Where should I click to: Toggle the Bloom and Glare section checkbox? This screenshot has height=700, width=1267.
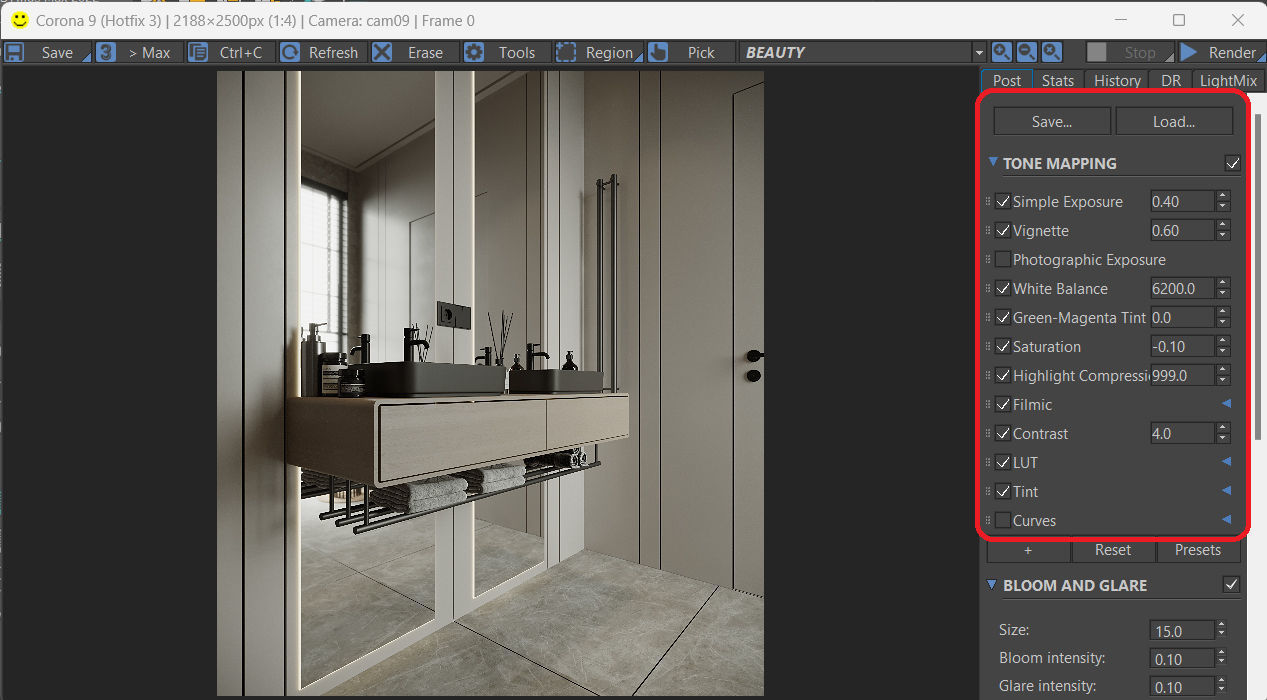point(1232,585)
